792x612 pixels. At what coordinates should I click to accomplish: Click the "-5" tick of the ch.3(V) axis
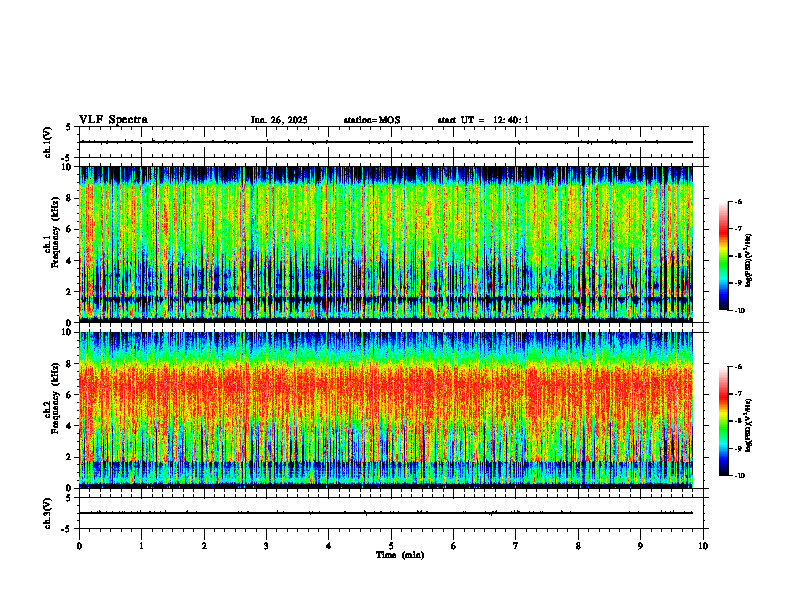click(x=66, y=529)
